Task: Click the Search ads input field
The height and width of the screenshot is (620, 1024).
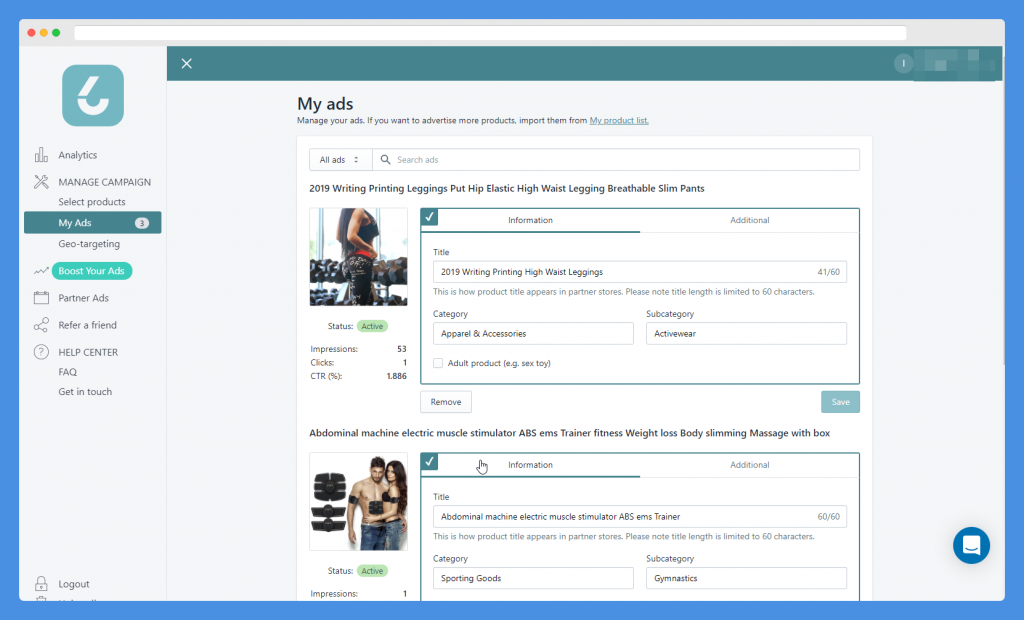Action: (x=616, y=159)
